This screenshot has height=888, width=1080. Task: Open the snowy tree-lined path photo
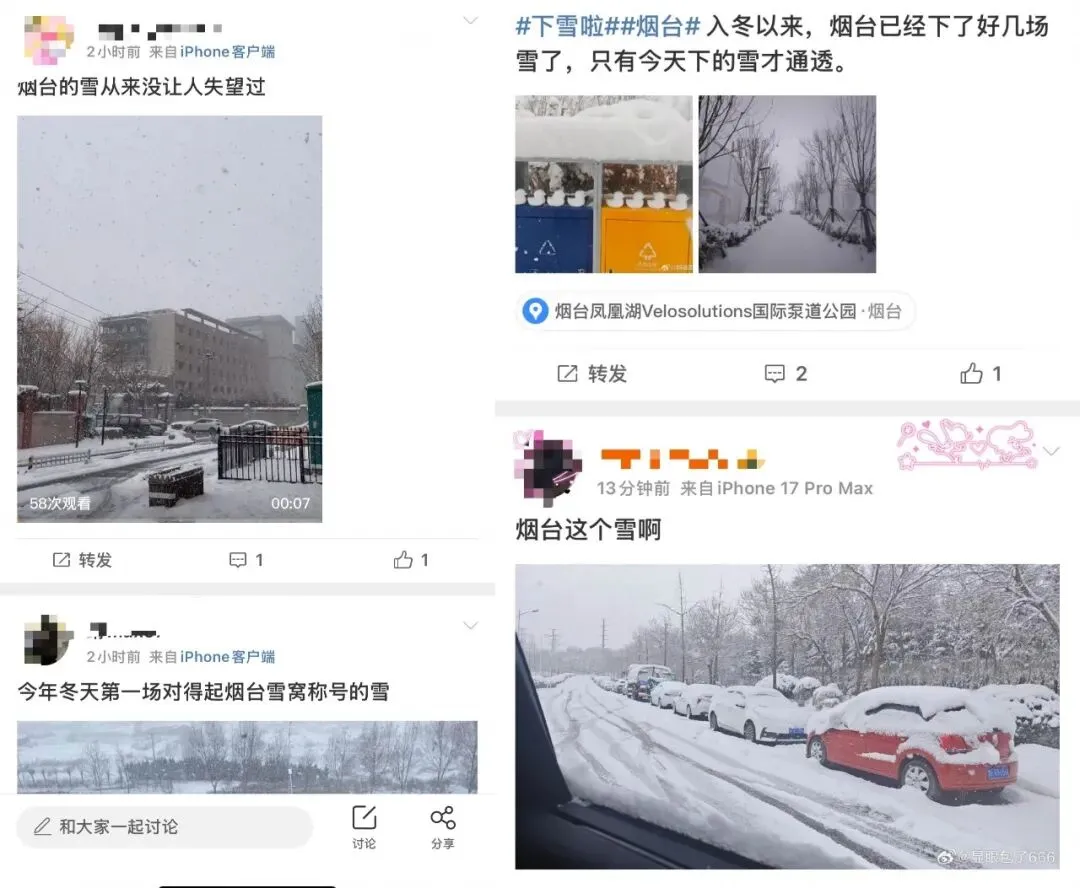tap(787, 184)
